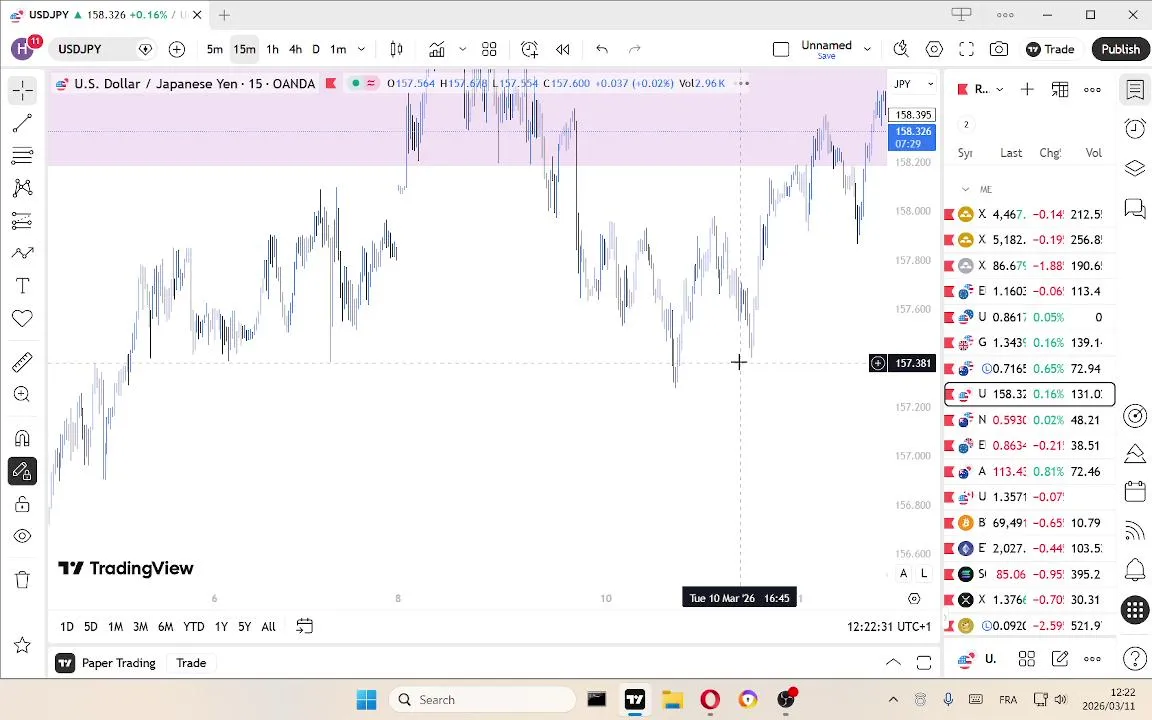
Task: Open the indicator templates grid icon
Action: click(x=489, y=49)
